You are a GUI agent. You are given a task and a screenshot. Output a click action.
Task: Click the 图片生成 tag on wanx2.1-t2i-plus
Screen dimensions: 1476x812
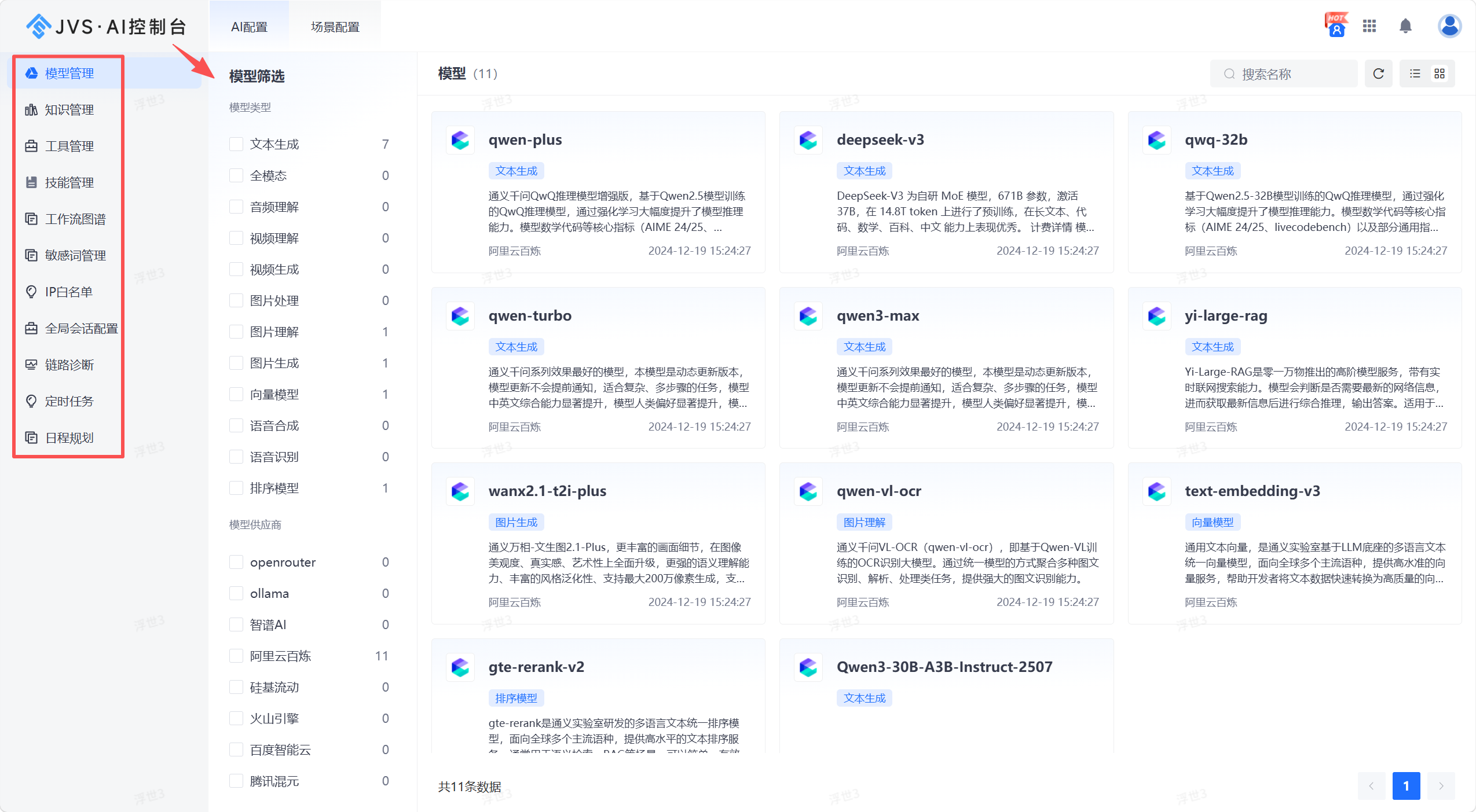[516, 522]
